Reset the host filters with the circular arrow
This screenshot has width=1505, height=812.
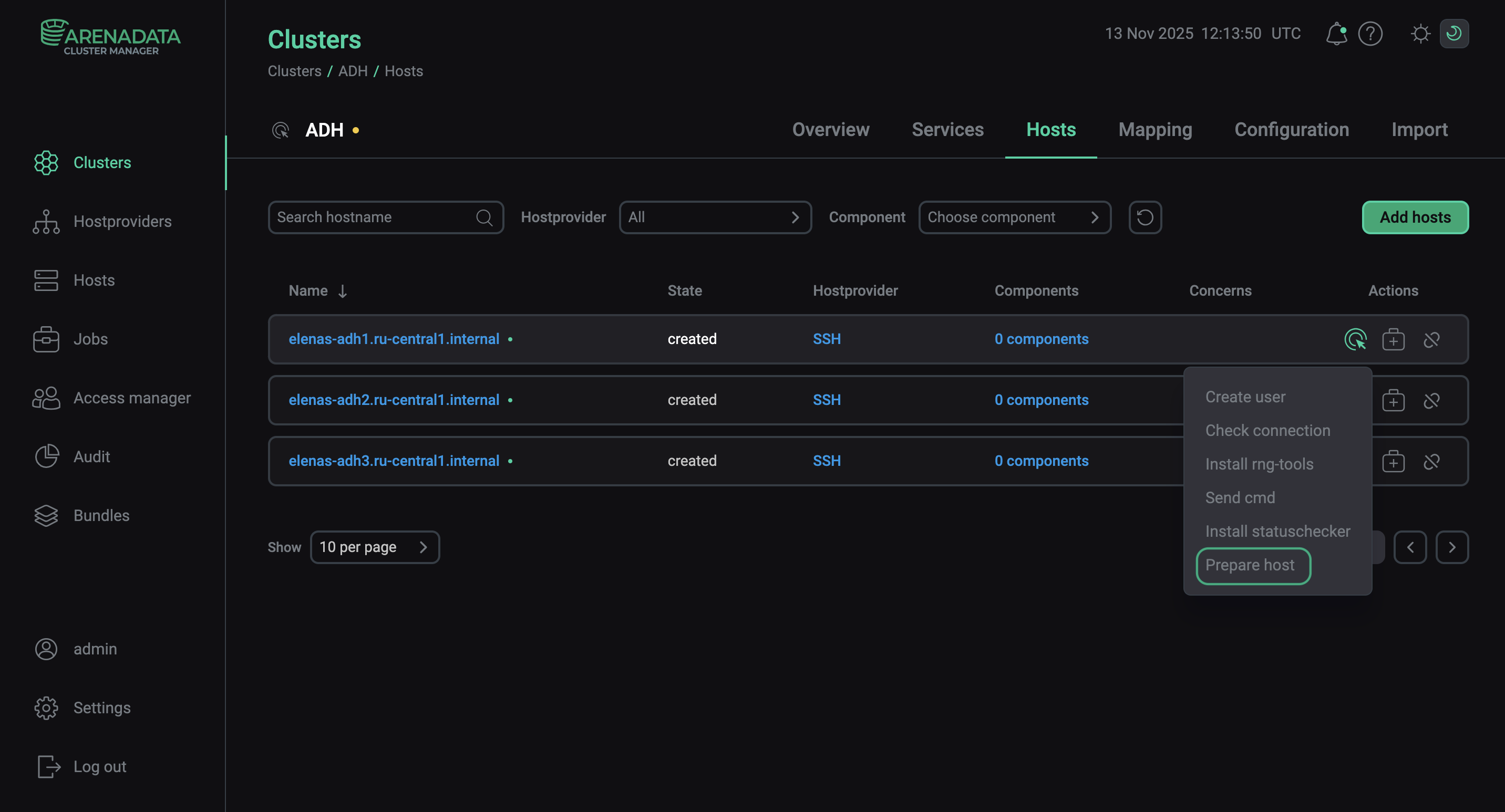point(1145,217)
